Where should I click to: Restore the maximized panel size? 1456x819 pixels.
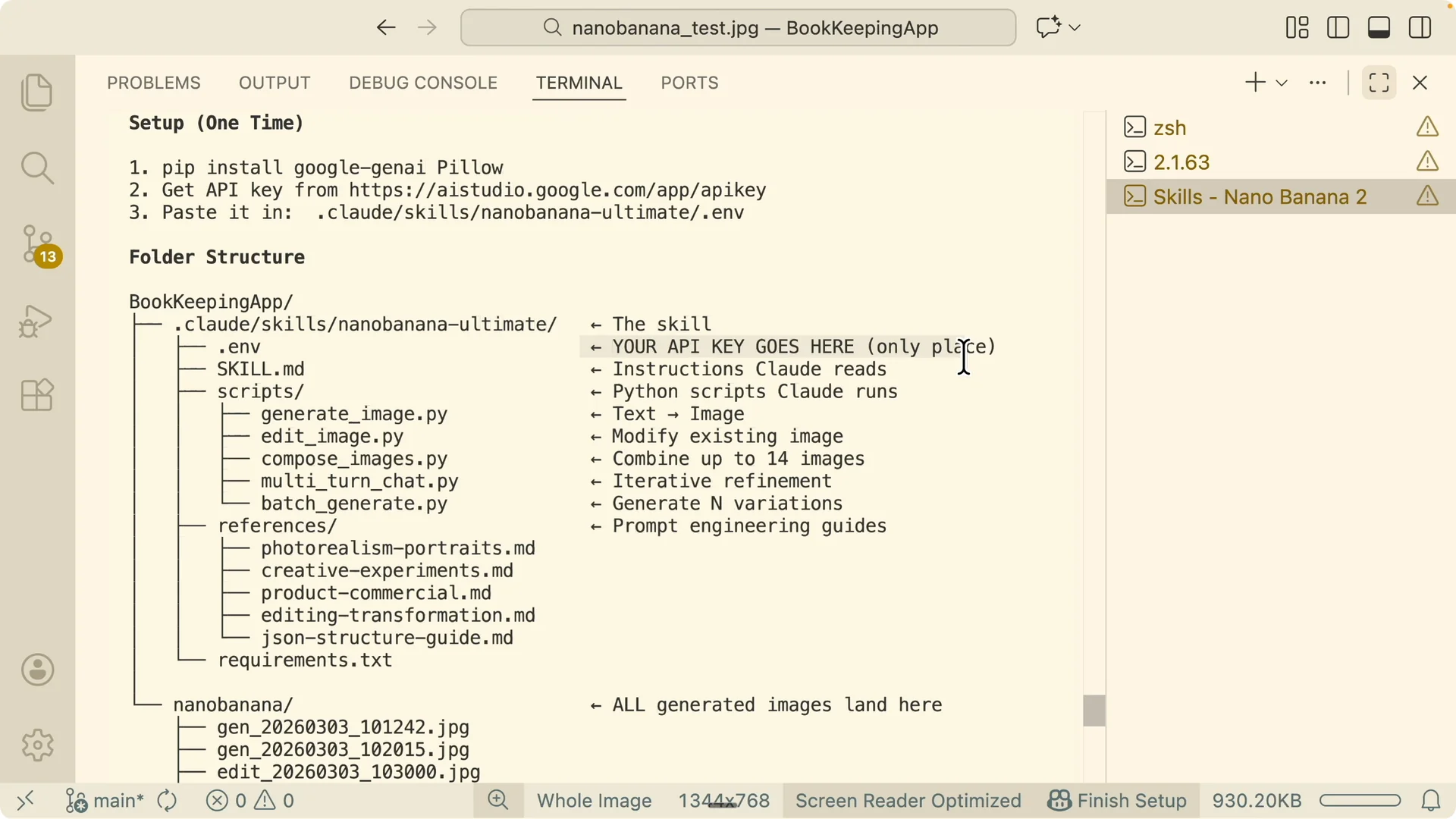[x=1379, y=83]
